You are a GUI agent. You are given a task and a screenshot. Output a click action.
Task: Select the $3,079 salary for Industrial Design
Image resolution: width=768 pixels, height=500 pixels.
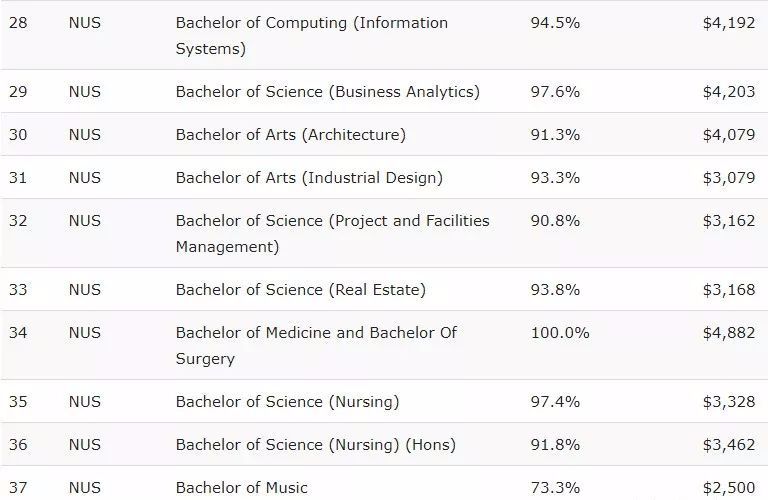tap(728, 178)
